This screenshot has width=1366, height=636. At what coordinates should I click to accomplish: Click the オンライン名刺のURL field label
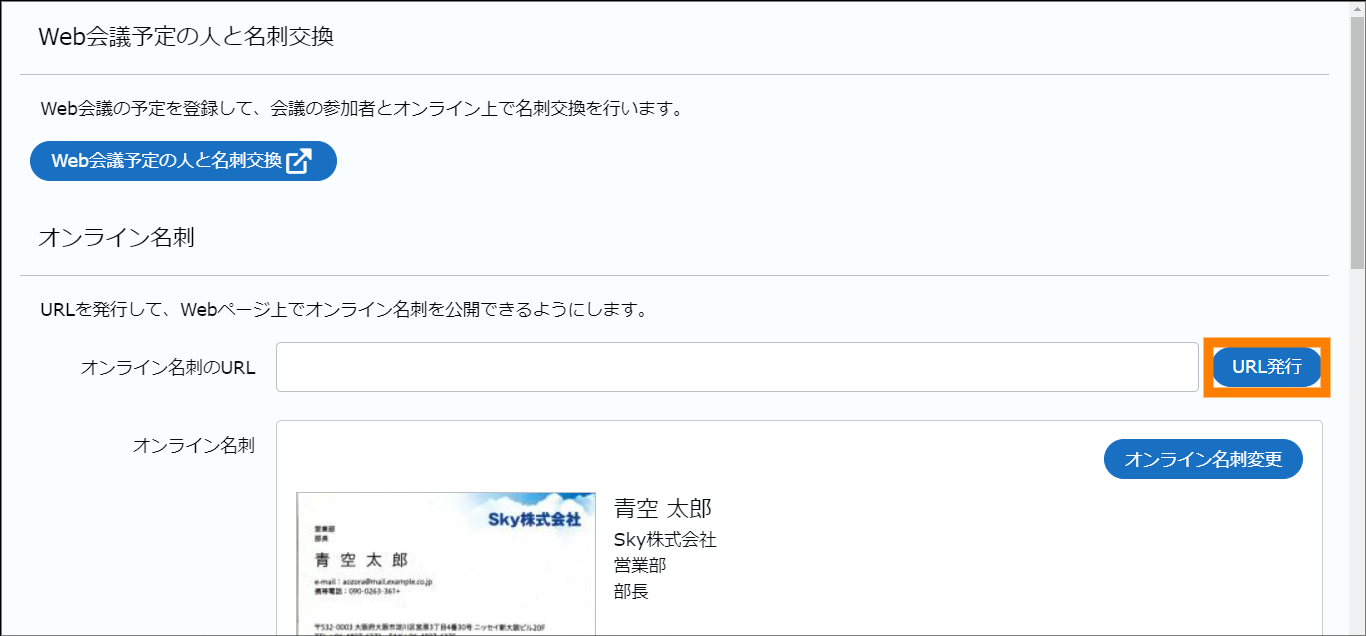pos(168,367)
